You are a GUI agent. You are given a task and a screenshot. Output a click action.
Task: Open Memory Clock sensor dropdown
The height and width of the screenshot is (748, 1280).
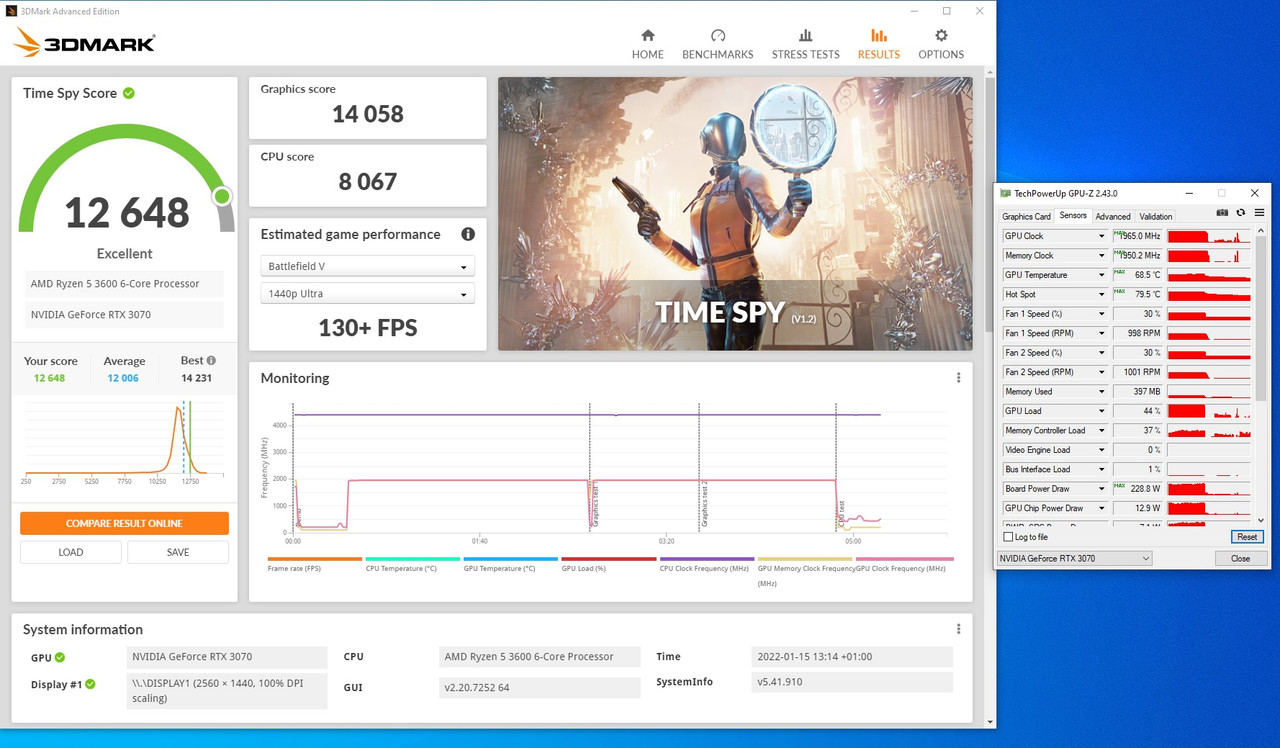tap(1102, 256)
